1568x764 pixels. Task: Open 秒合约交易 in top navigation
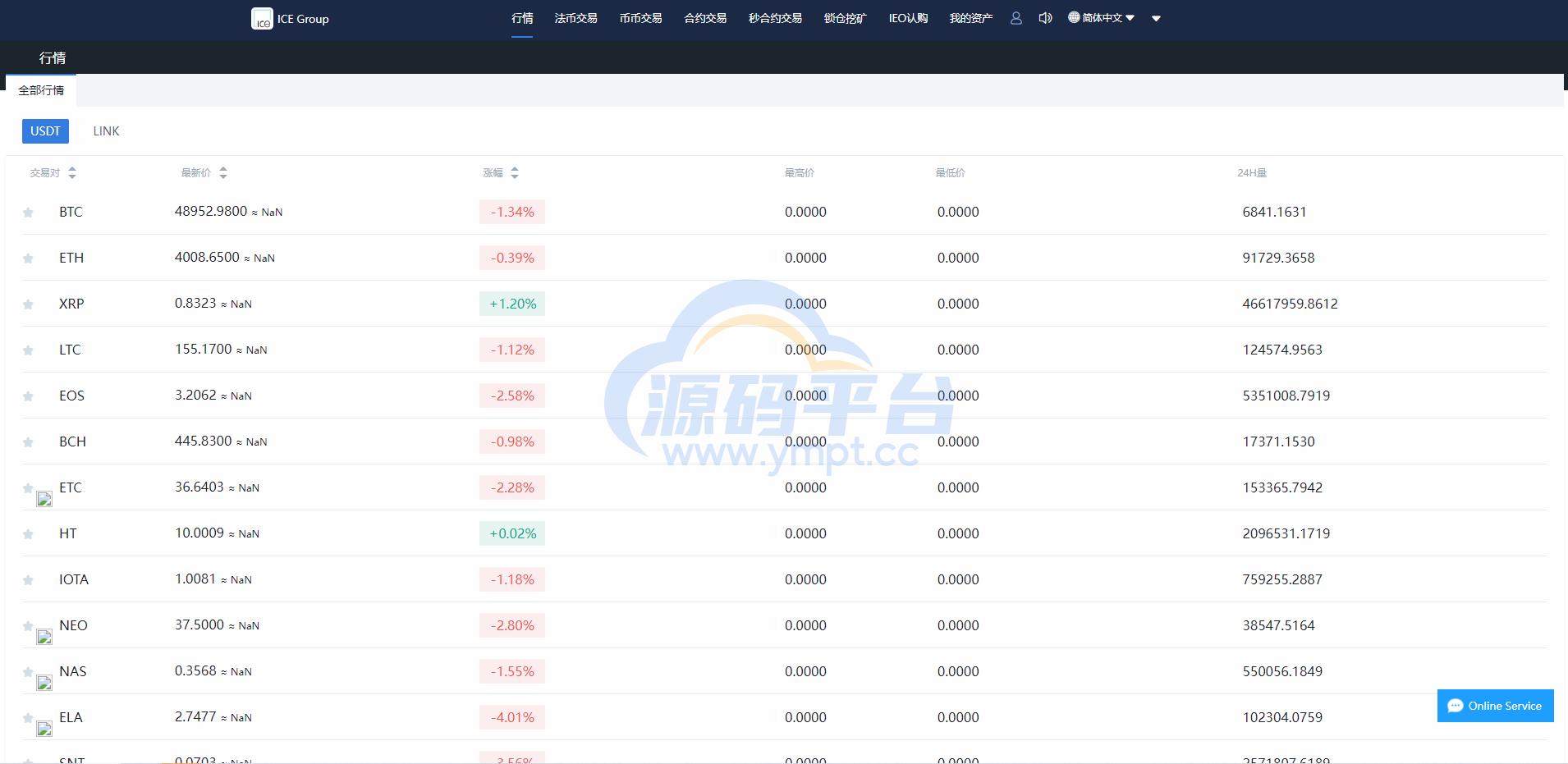pyautogui.click(x=775, y=18)
